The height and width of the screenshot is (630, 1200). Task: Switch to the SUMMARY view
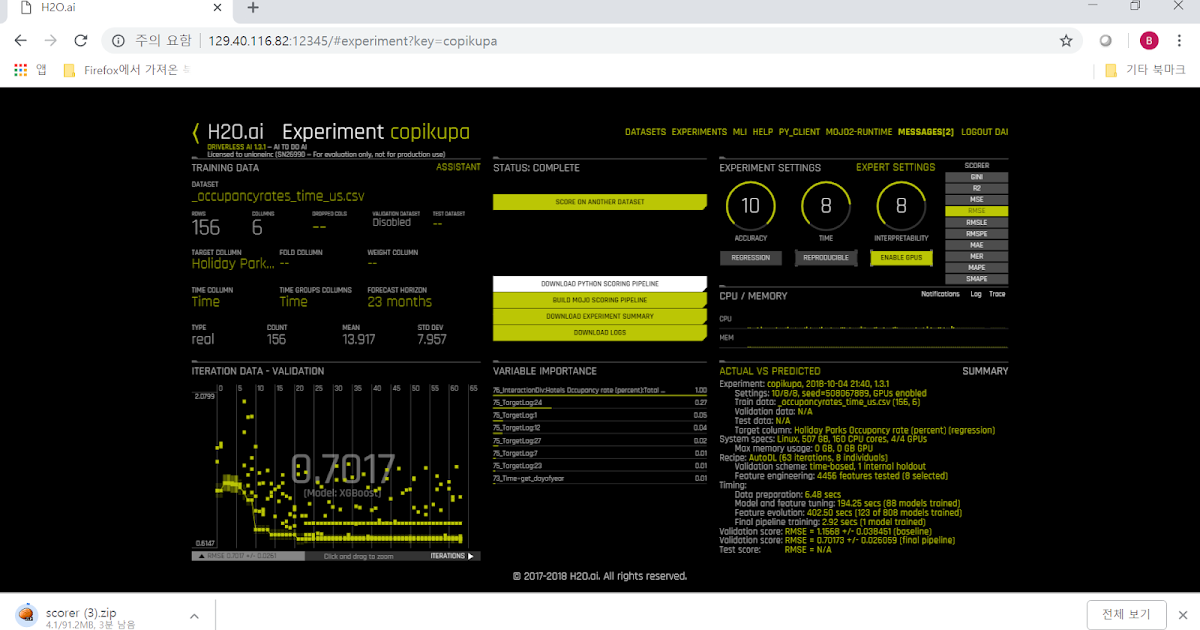tap(985, 371)
